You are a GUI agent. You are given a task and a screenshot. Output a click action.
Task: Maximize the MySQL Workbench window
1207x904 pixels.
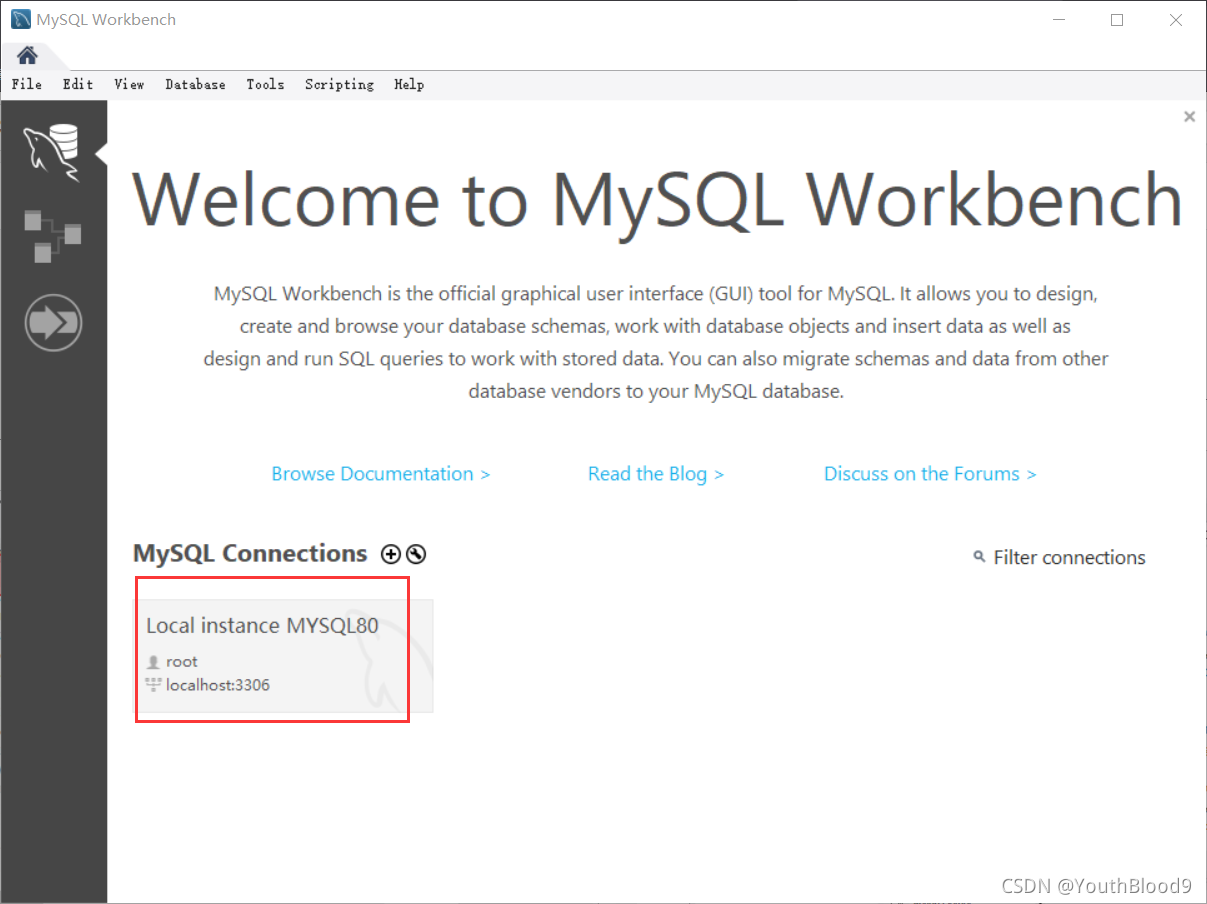tap(1117, 20)
